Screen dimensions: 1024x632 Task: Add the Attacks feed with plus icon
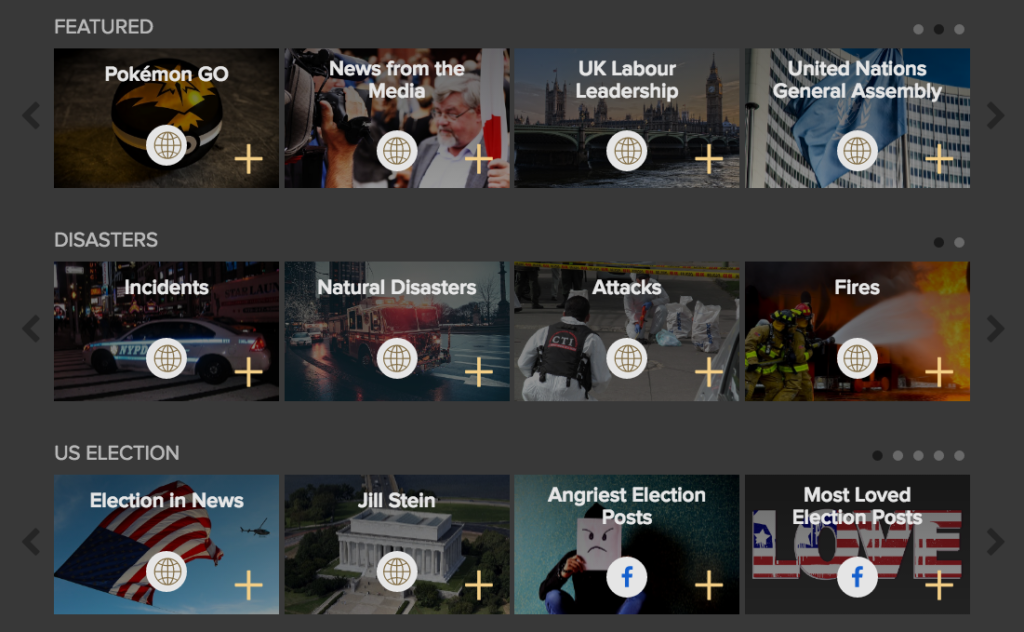[x=708, y=372]
